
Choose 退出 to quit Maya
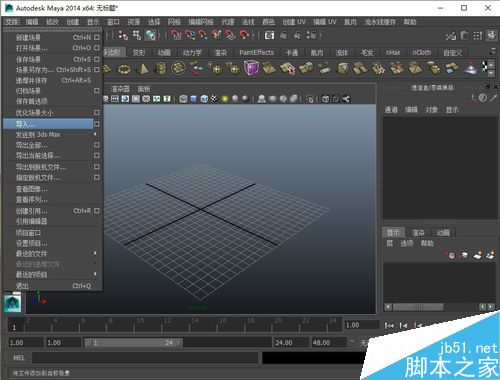click(53, 286)
